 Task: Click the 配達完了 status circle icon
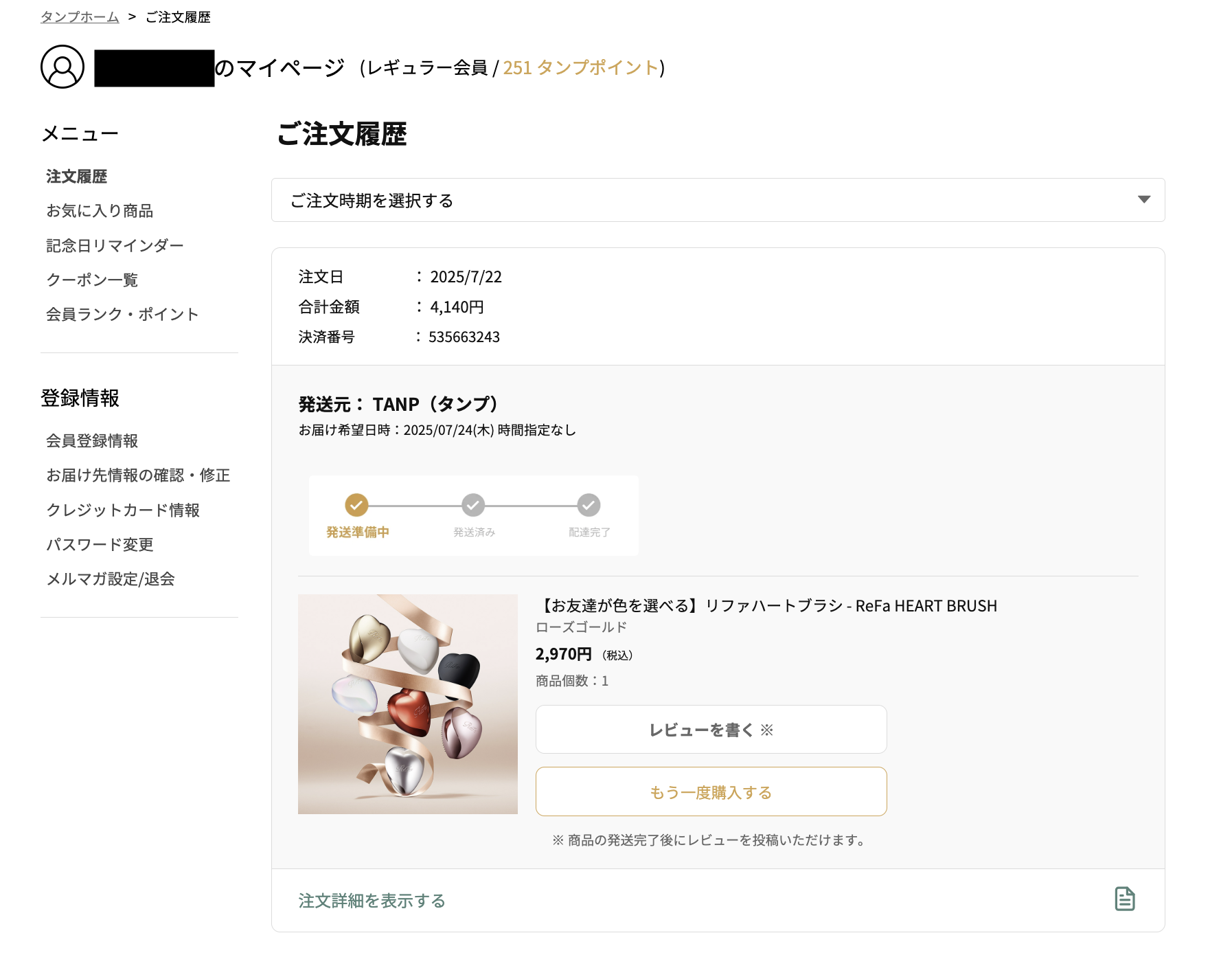[589, 505]
